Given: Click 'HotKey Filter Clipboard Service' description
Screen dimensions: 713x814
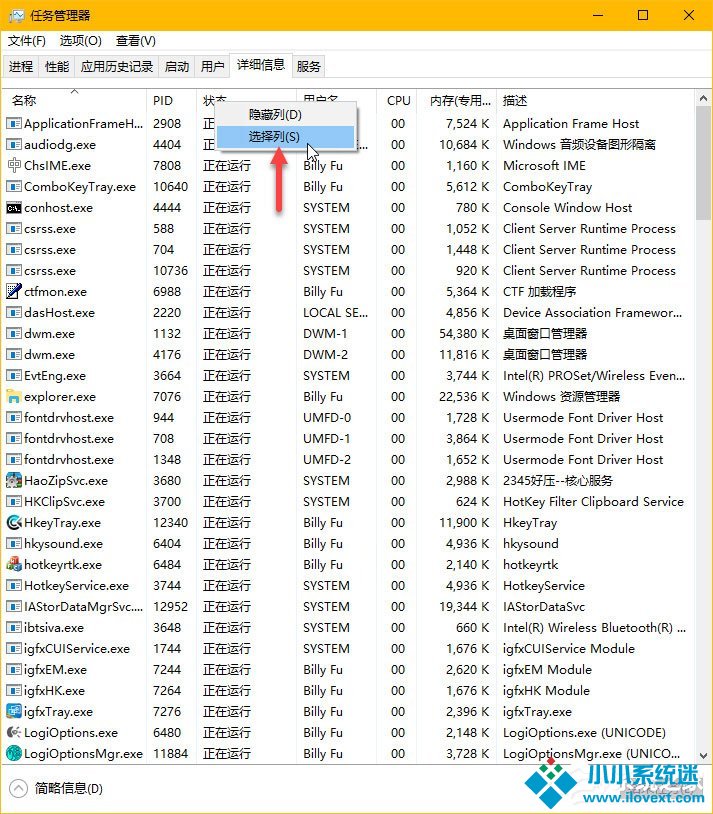Looking at the screenshot, I should [x=593, y=501].
